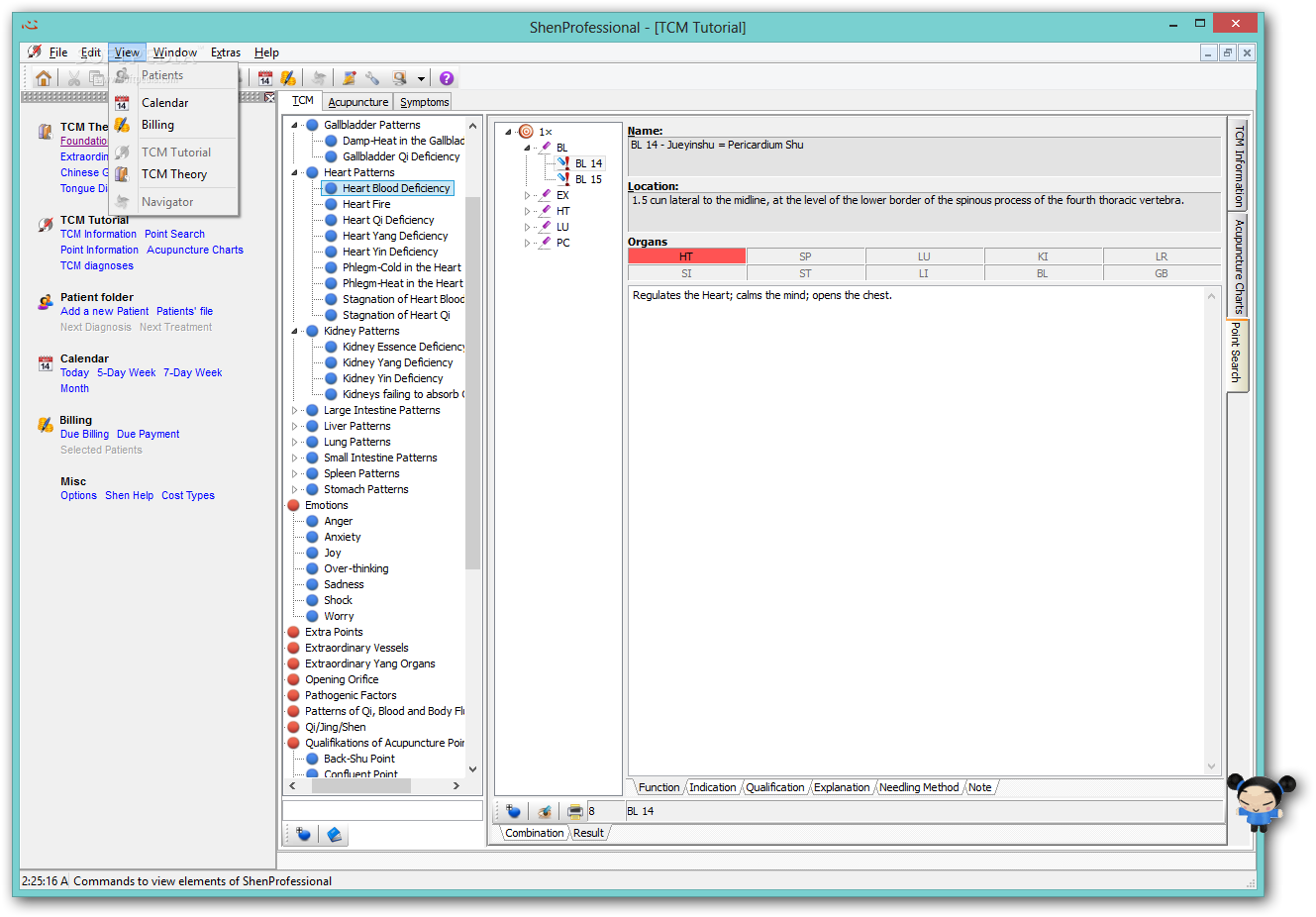This screenshot has height=917, width=1316.
Task: Click the wrench options toolbar icon
Action: click(372, 78)
